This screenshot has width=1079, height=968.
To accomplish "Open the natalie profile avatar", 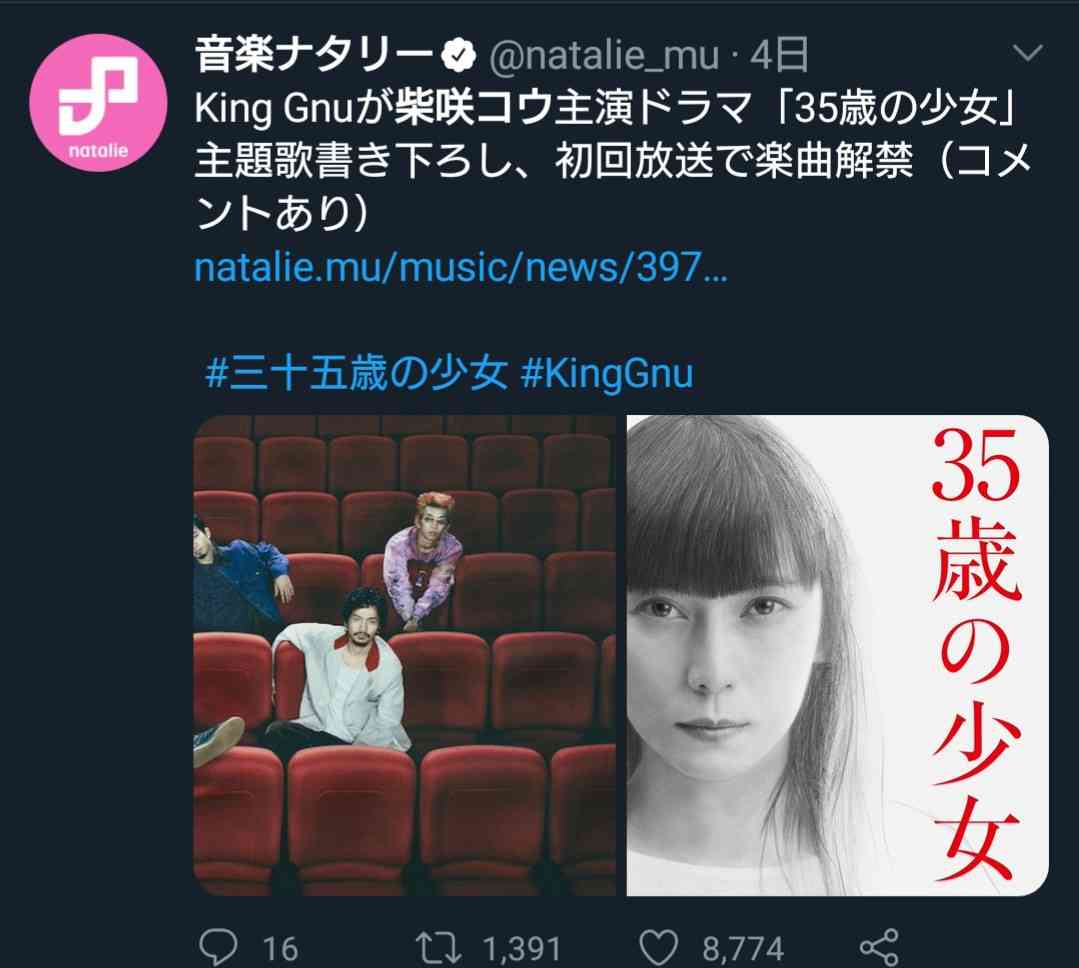I will pos(98,103).
